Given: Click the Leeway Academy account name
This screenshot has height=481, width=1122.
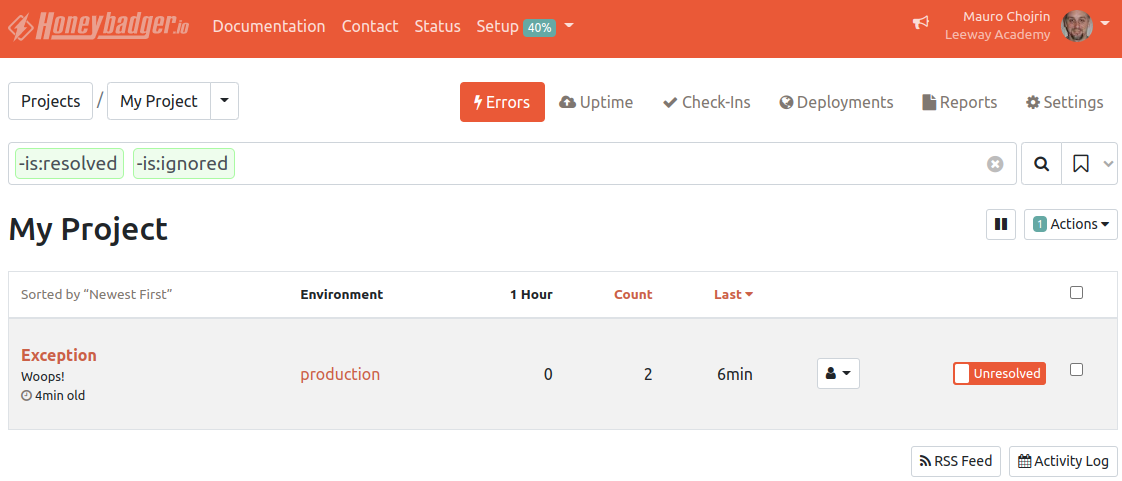Looking at the screenshot, I should pos(997,34).
